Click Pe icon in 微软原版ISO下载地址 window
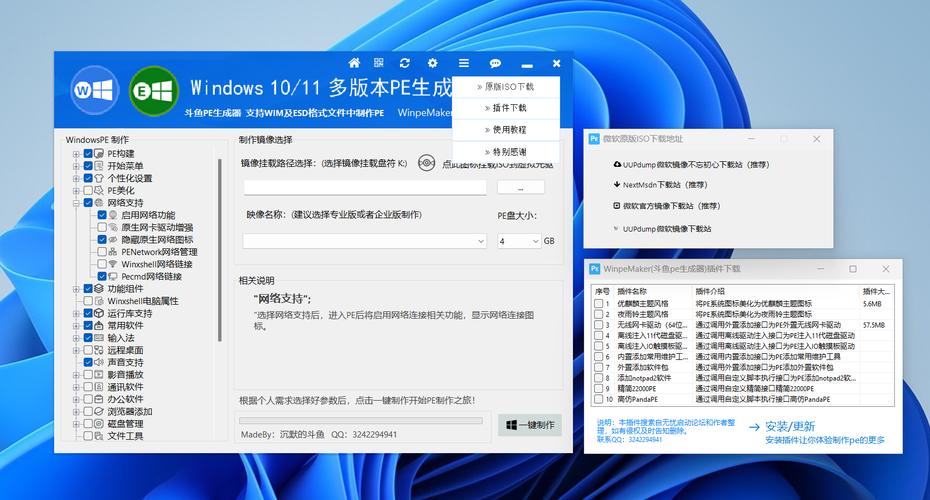The image size is (930, 500). coord(594,139)
